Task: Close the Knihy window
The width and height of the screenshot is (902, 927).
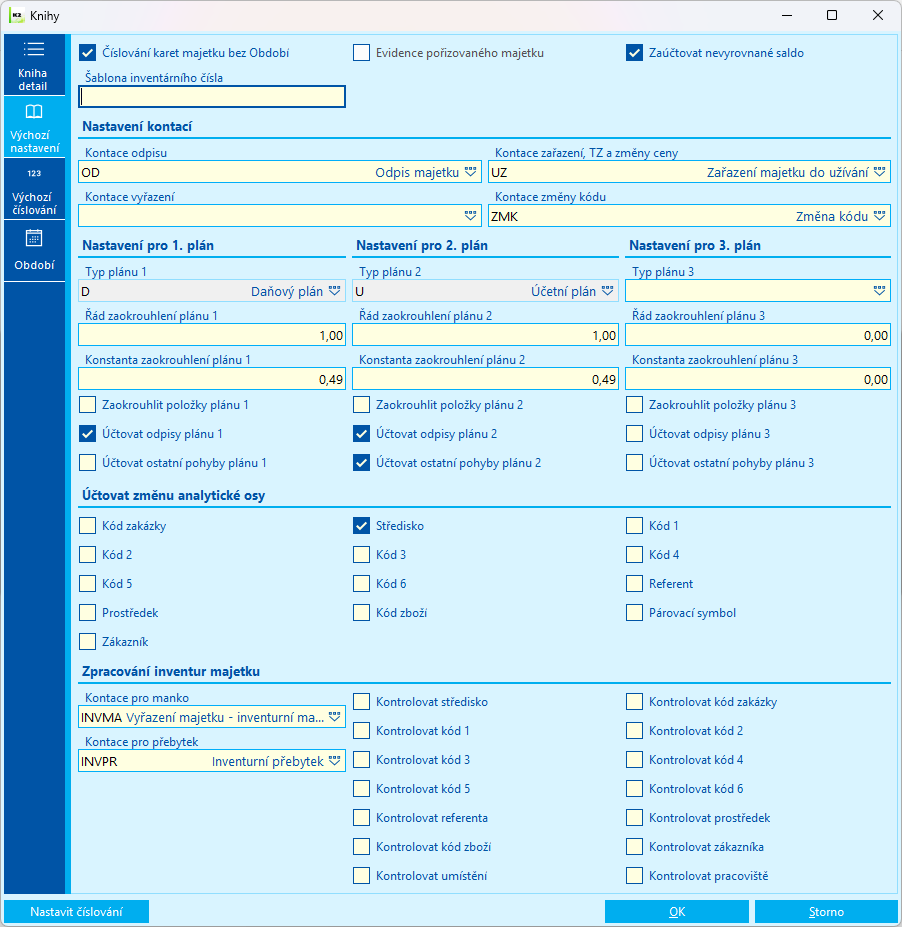Action: pyautogui.click(x=878, y=15)
